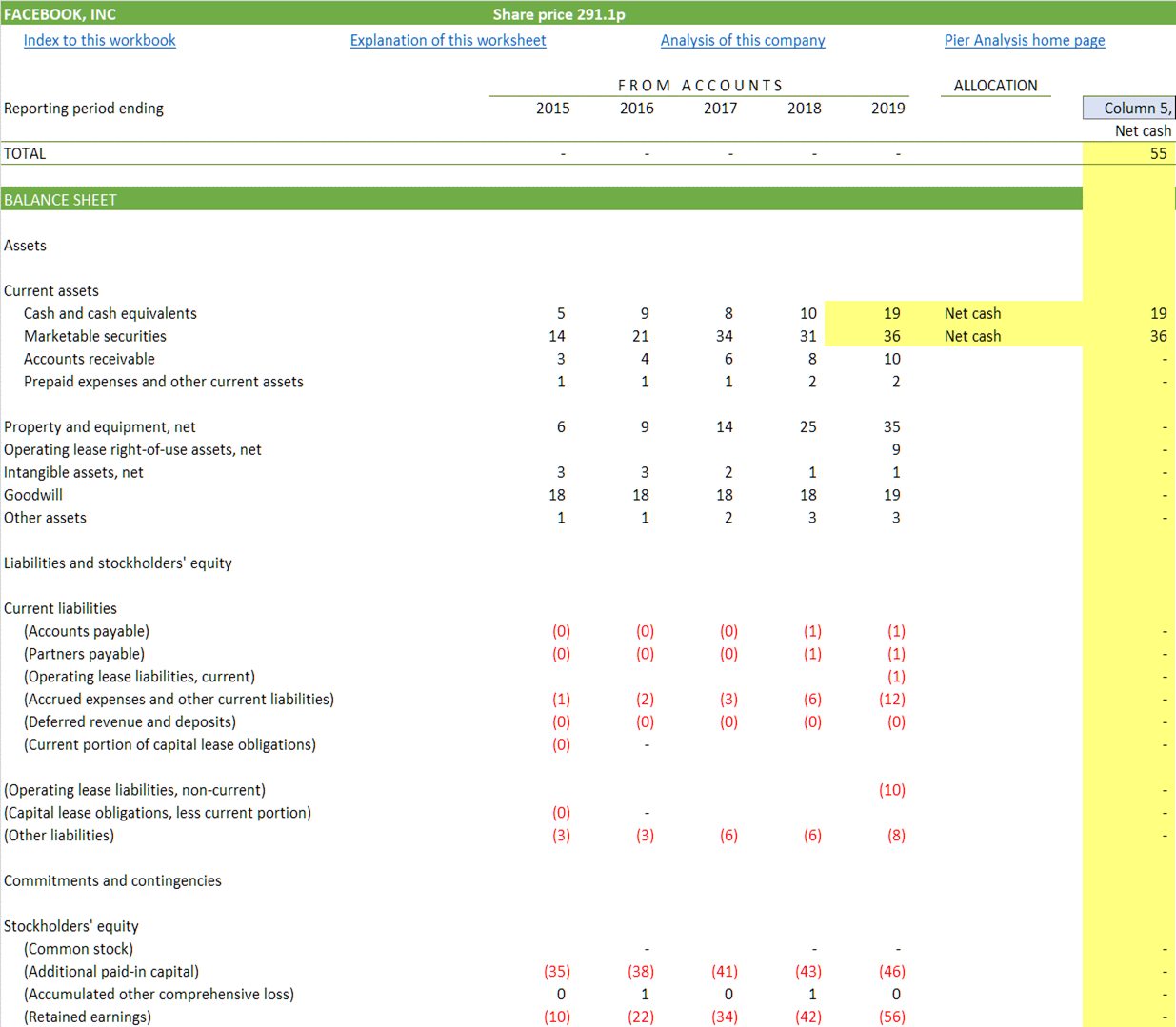Select Net cash allocation for Cash equivalents
Image resolution: width=1176 pixels, height=1027 pixels.
point(972,313)
